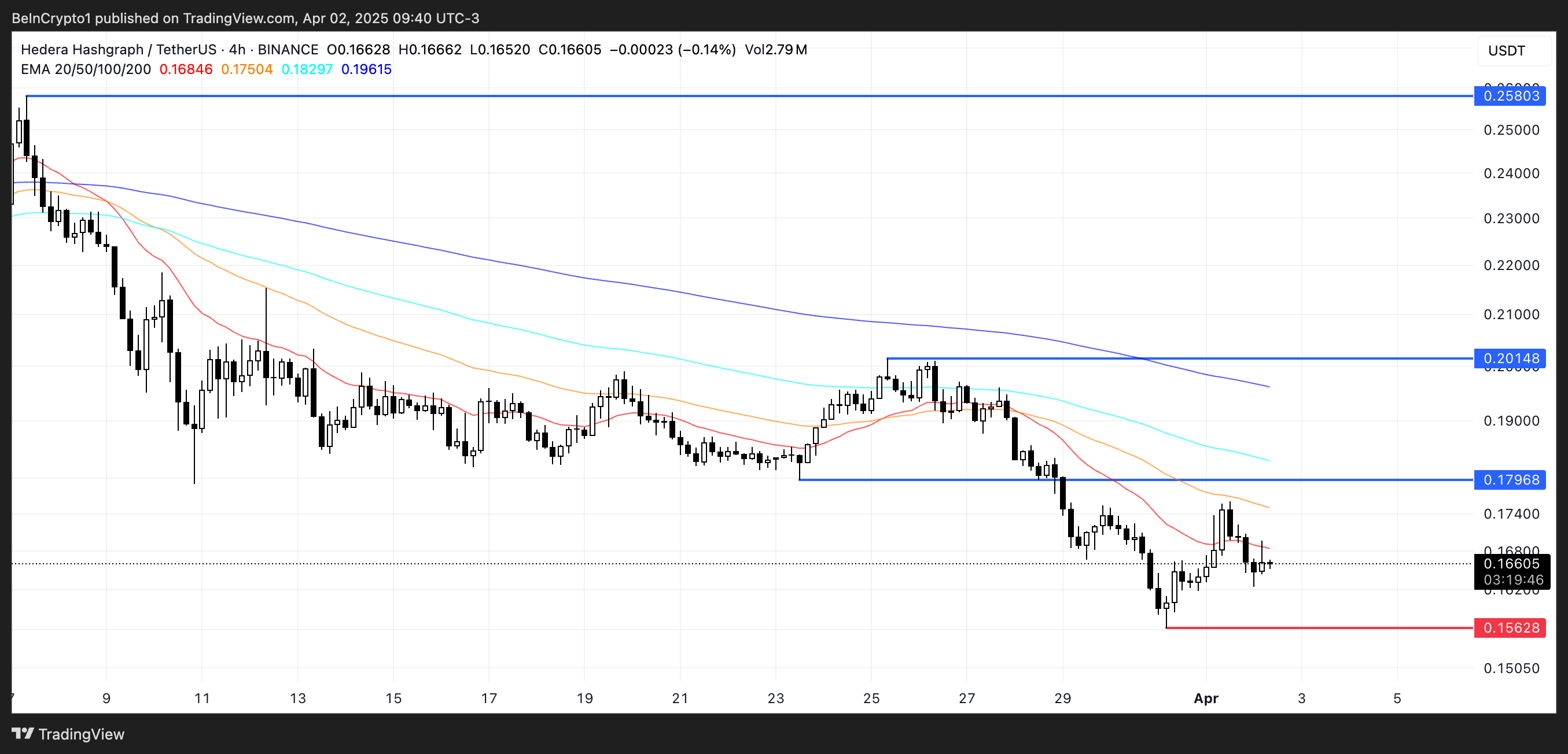1568x754 pixels.
Task: Click the 13 date tick on time axis
Action: [297, 698]
